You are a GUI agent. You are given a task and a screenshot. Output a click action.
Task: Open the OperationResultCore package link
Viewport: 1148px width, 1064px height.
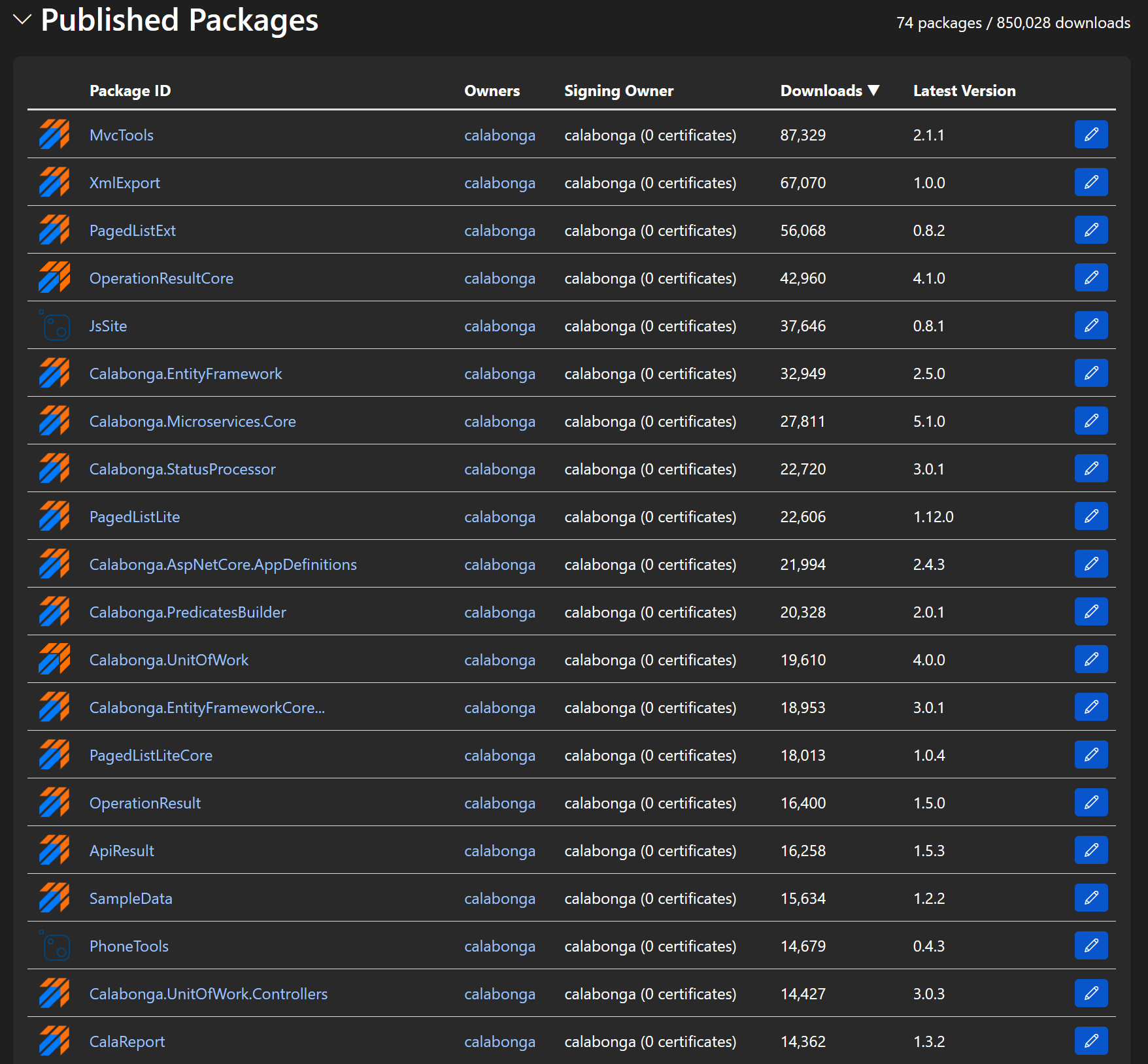coord(161,278)
